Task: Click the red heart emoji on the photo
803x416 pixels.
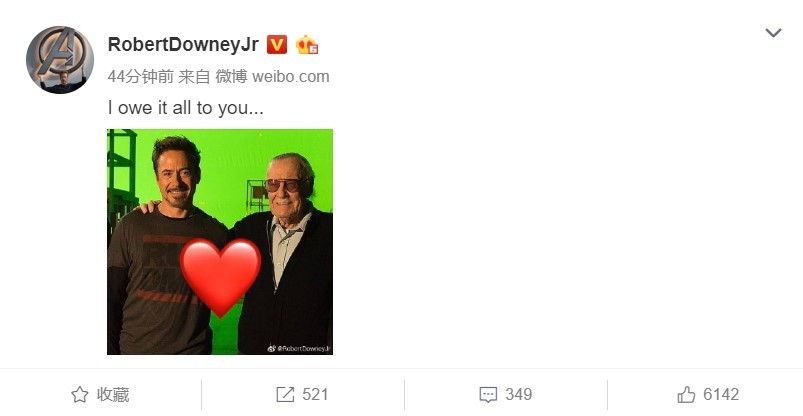Action: 220,277
